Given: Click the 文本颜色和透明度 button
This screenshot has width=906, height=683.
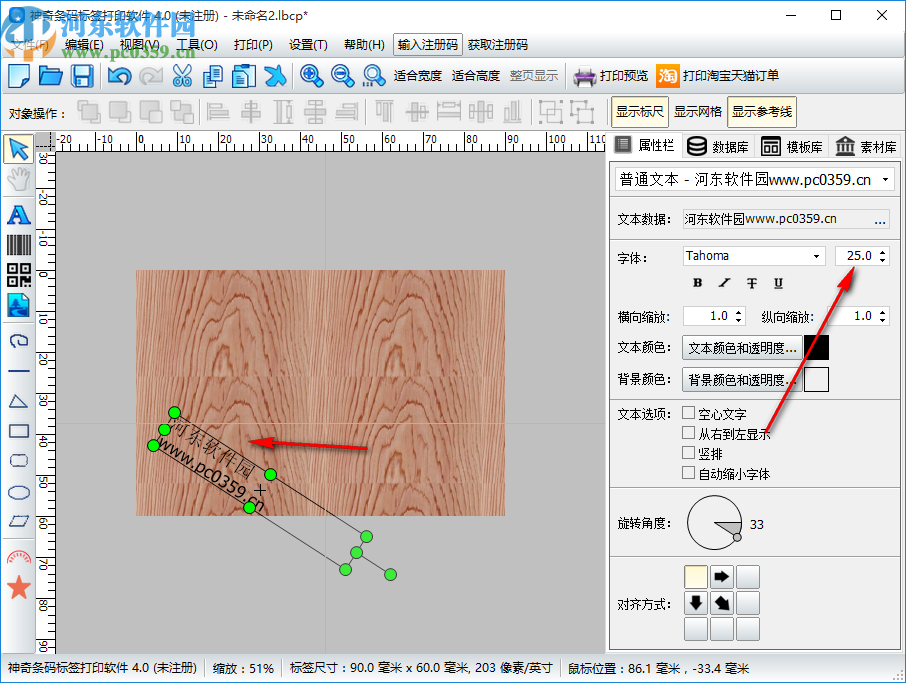Looking at the screenshot, I should tap(742, 348).
